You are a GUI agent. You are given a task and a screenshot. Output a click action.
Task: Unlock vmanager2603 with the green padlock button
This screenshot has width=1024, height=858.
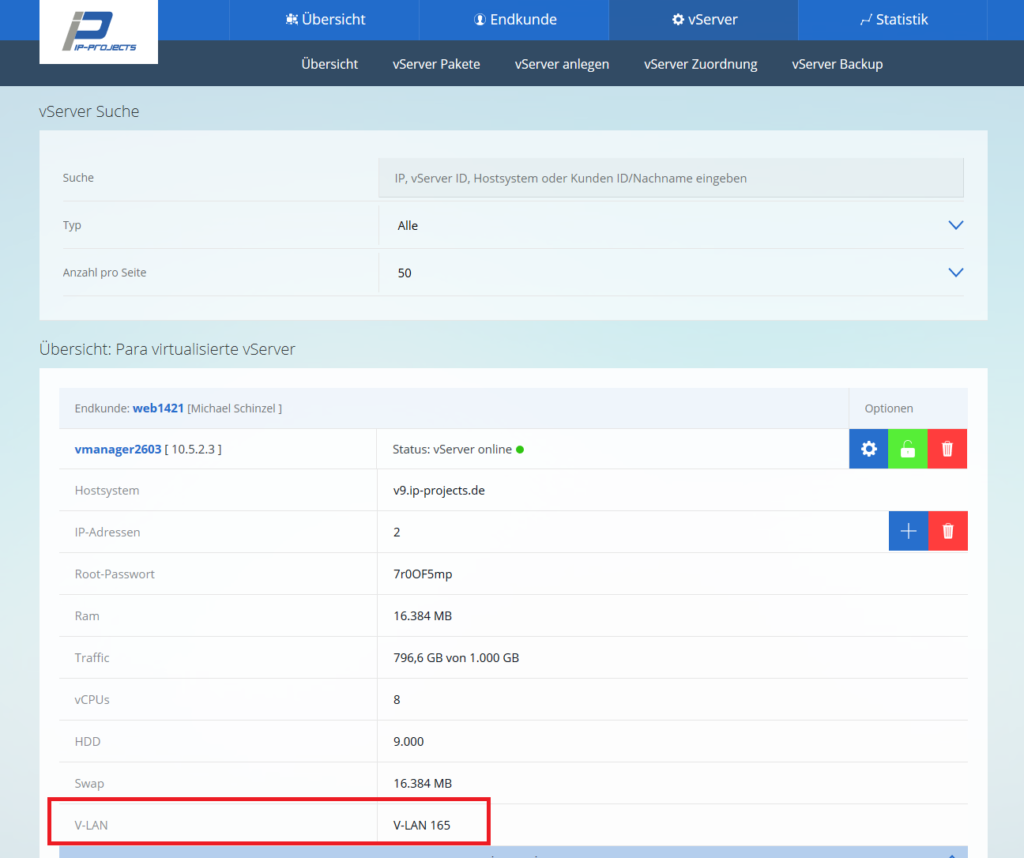point(907,448)
